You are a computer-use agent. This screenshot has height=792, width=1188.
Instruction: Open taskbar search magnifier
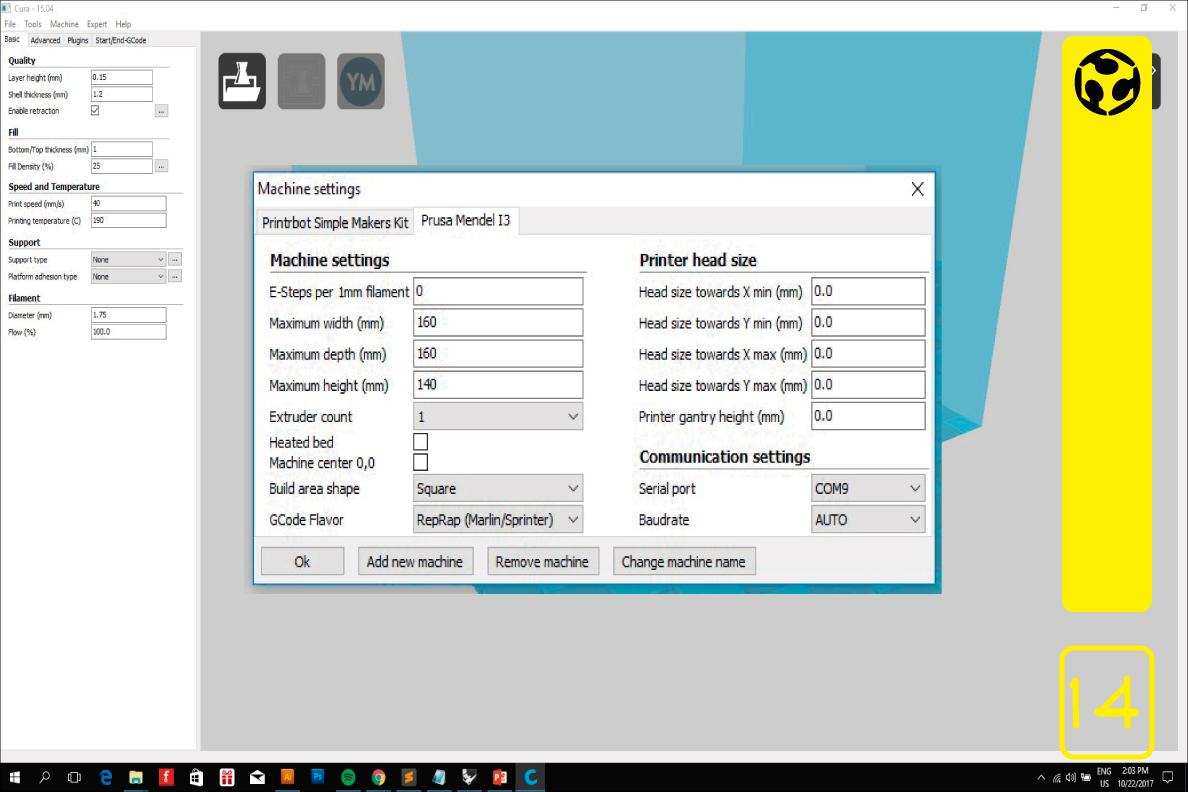[x=45, y=777]
